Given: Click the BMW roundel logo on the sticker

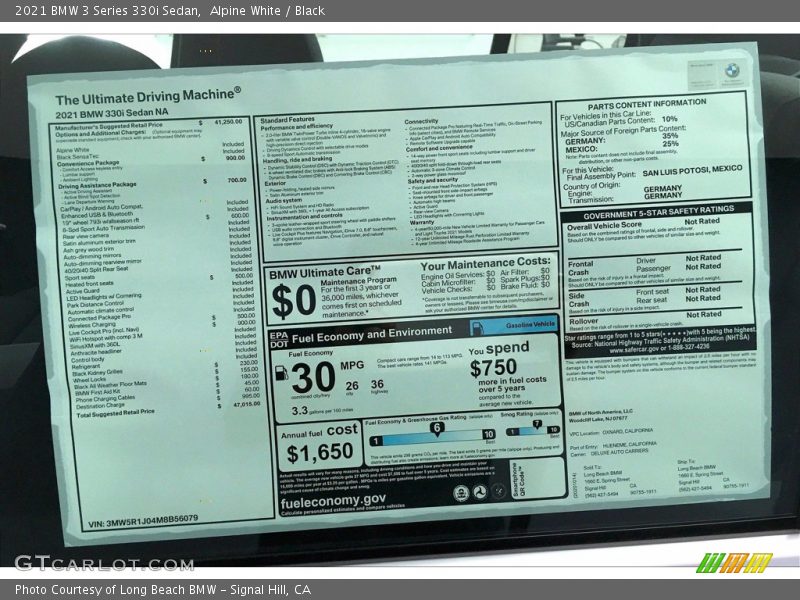Looking at the screenshot, I should click(x=732, y=70).
